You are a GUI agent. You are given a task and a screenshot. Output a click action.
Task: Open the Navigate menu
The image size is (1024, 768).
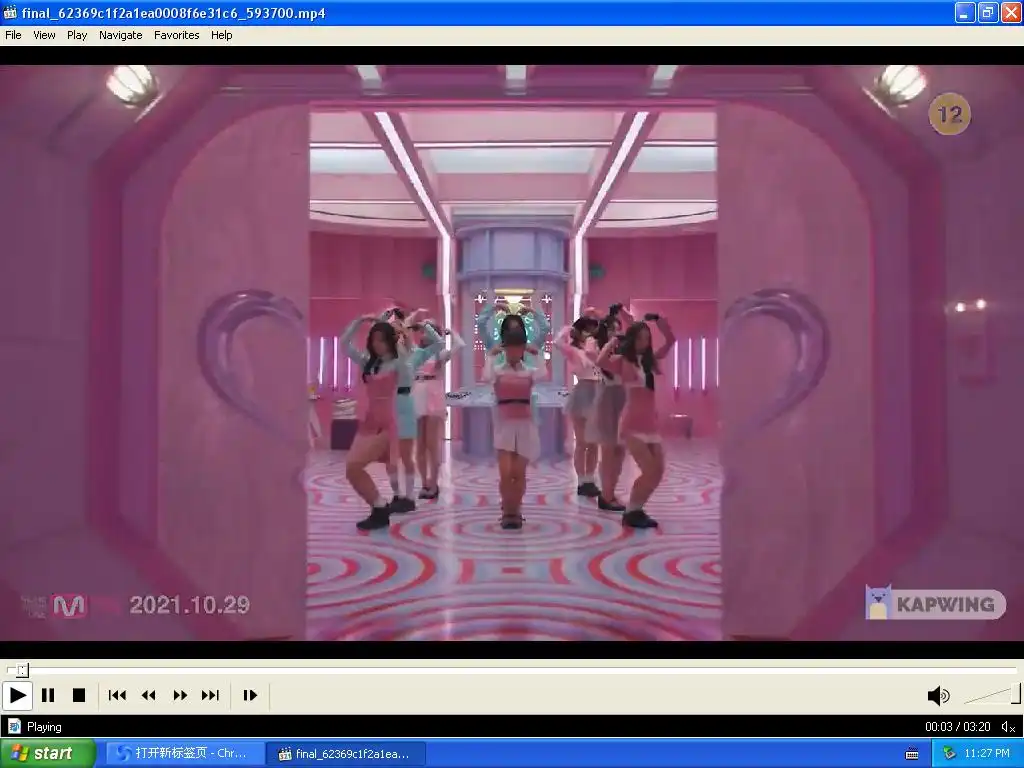click(x=121, y=35)
